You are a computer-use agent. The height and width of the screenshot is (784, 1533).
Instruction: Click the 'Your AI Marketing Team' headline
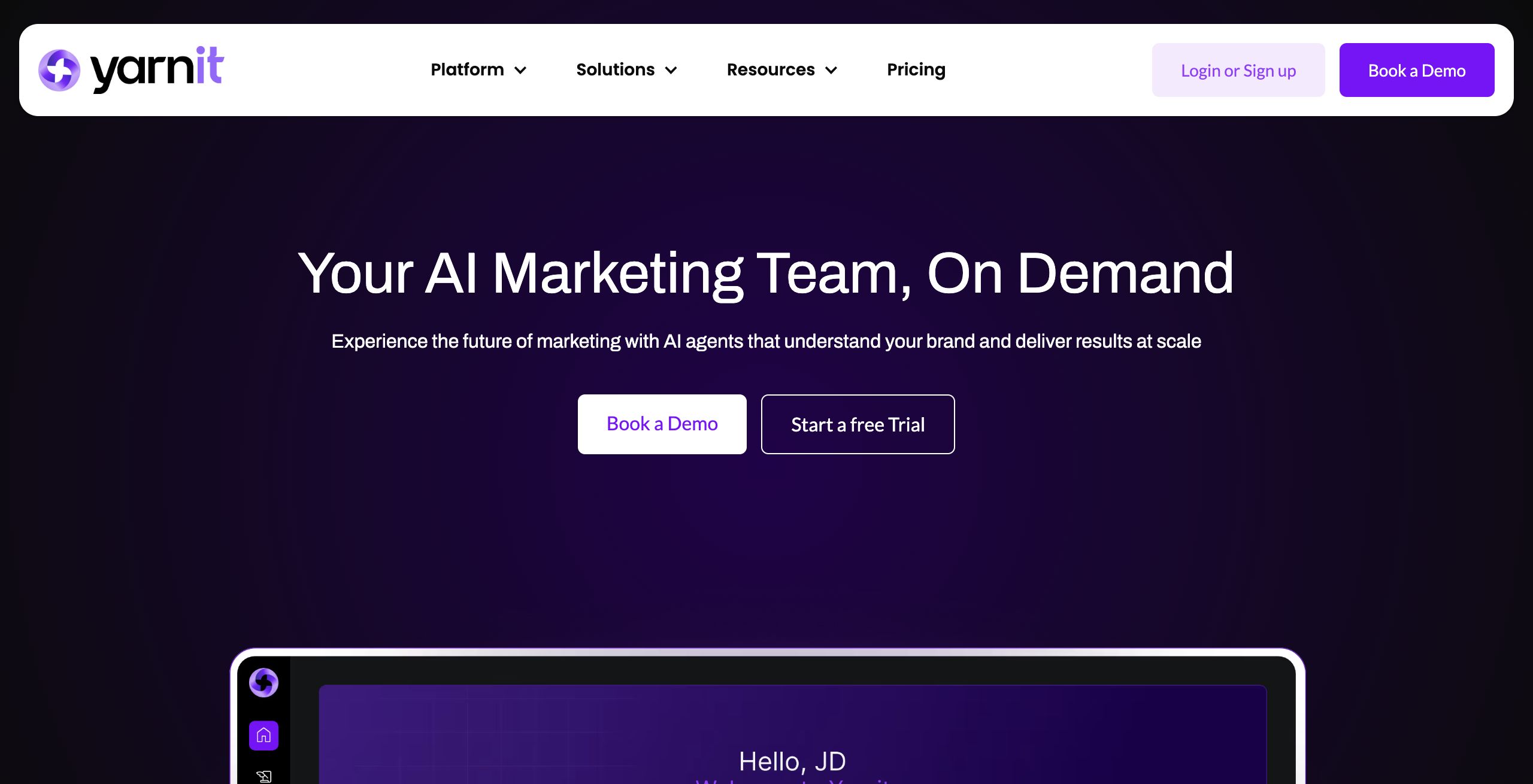point(766,274)
